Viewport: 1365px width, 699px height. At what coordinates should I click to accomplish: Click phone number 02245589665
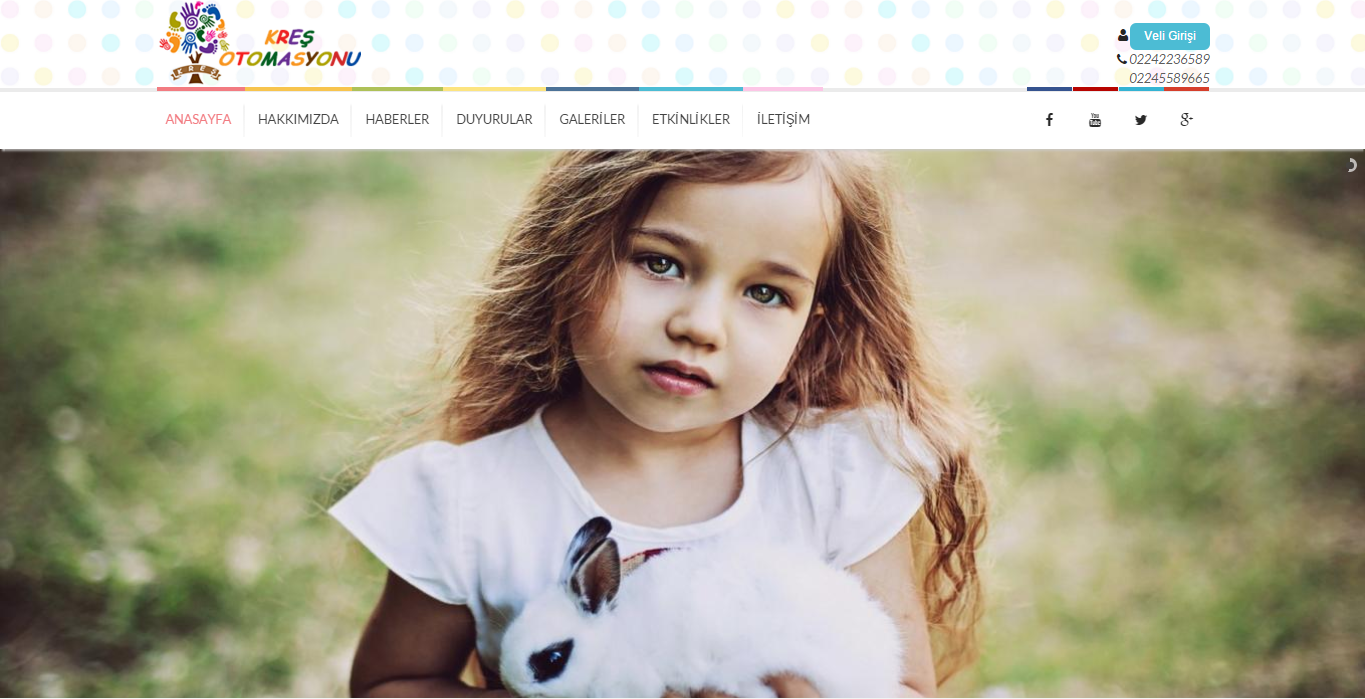click(x=1169, y=78)
